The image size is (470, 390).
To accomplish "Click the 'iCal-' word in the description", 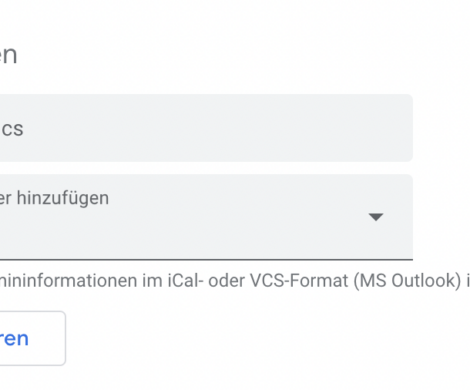I will 185,281.
